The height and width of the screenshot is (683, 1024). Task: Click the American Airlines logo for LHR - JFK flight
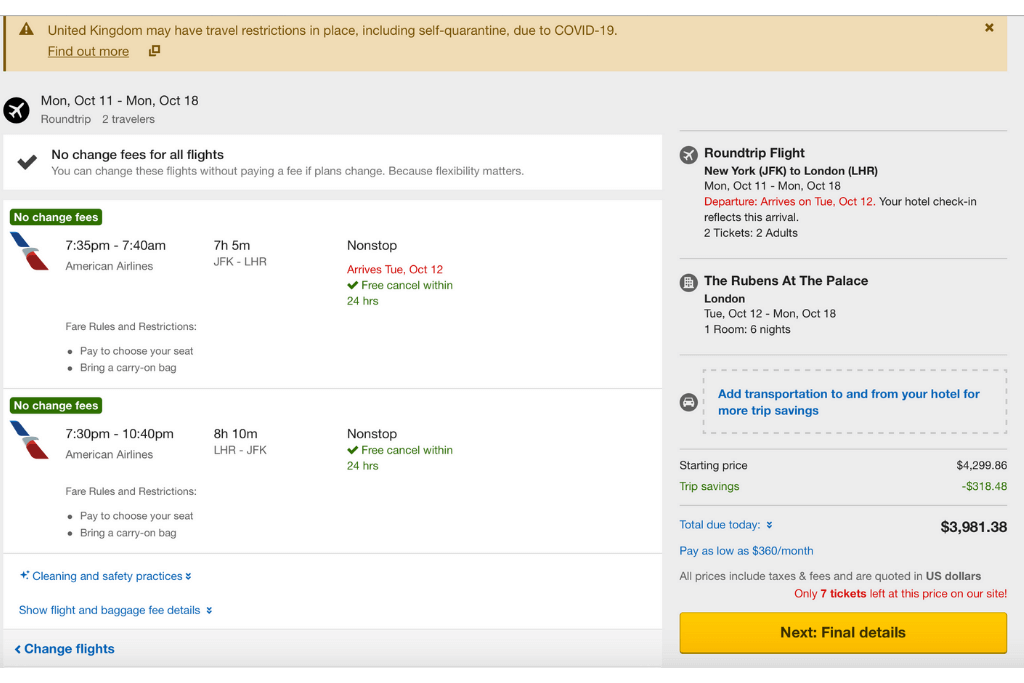click(29, 439)
